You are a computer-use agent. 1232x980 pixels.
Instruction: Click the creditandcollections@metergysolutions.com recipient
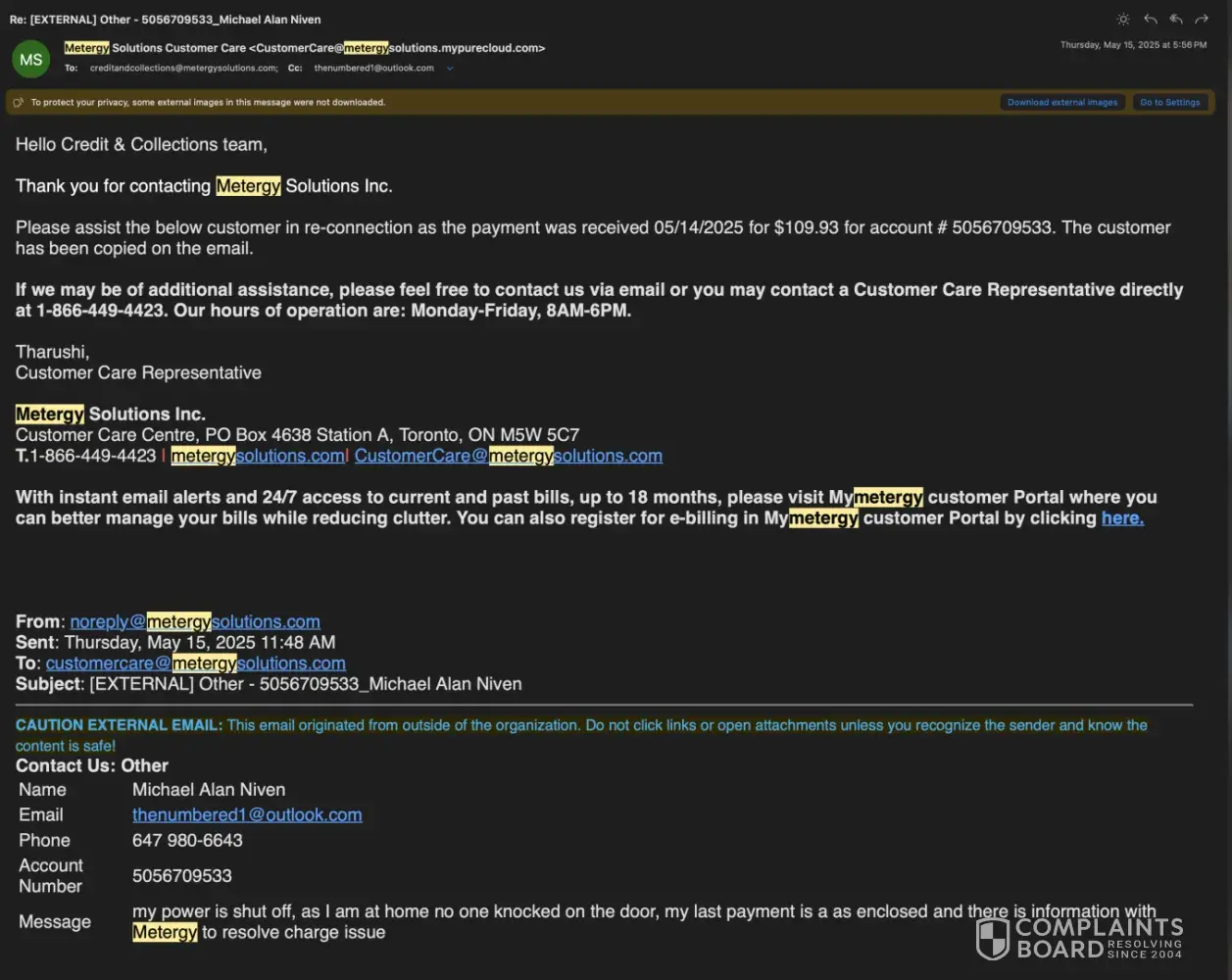184,69
